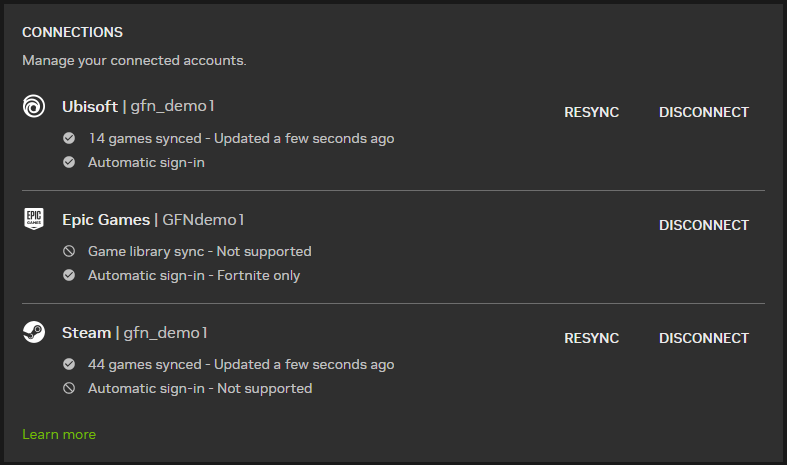
Task: Select the Ubisoft gfn_demo1 account name
Action: click(x=173, y=106)
